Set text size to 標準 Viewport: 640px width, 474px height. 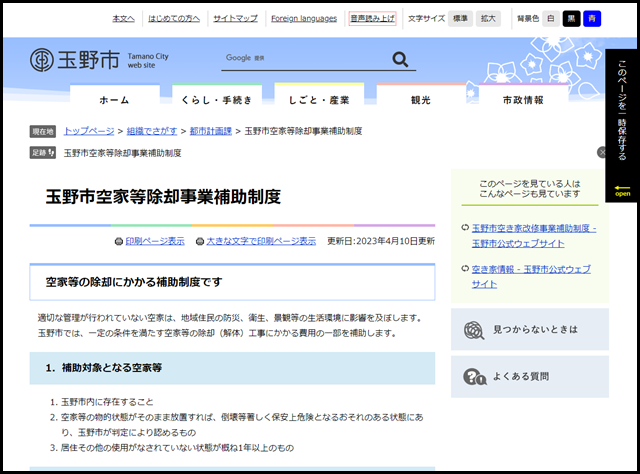point(460,18)
